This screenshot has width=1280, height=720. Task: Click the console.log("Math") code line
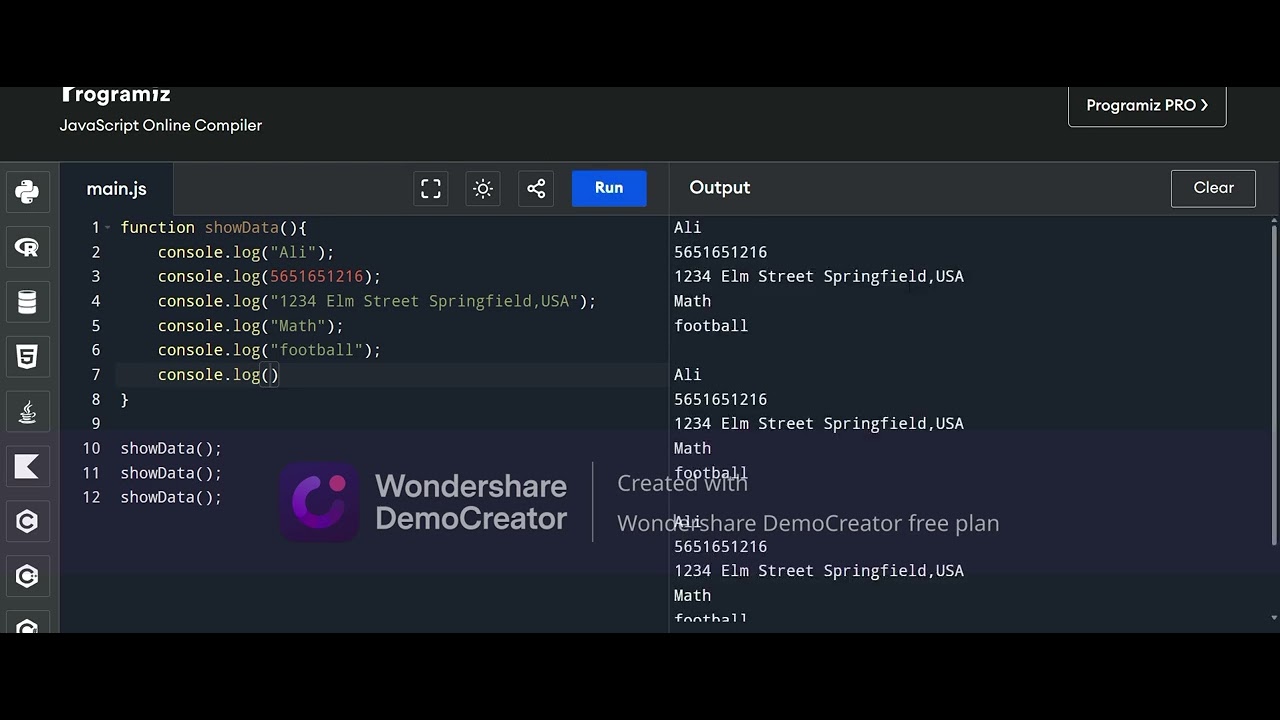pyautogui.click(x=250, y=326)
